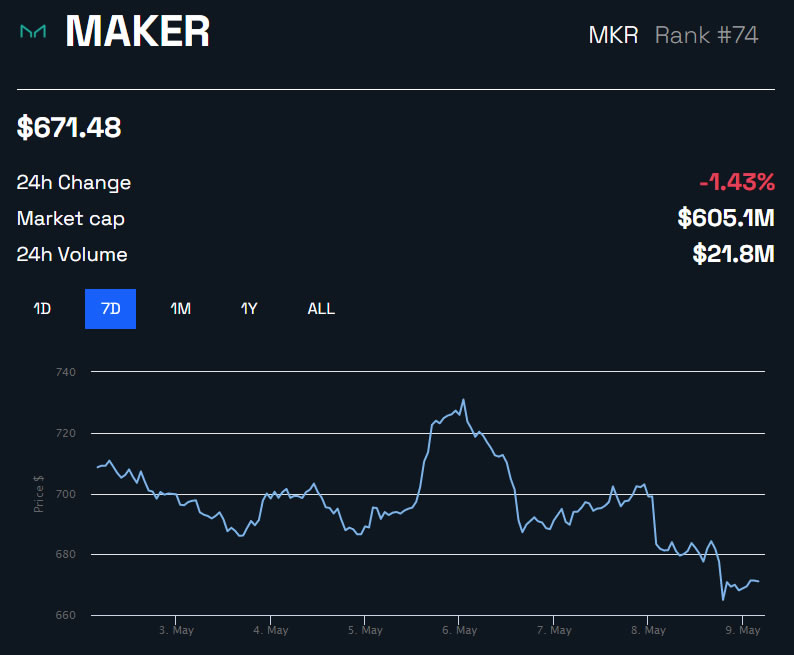Viewport: 794px width, 655px height.
Task: Click the Market cap label
Action: [71, 219]
